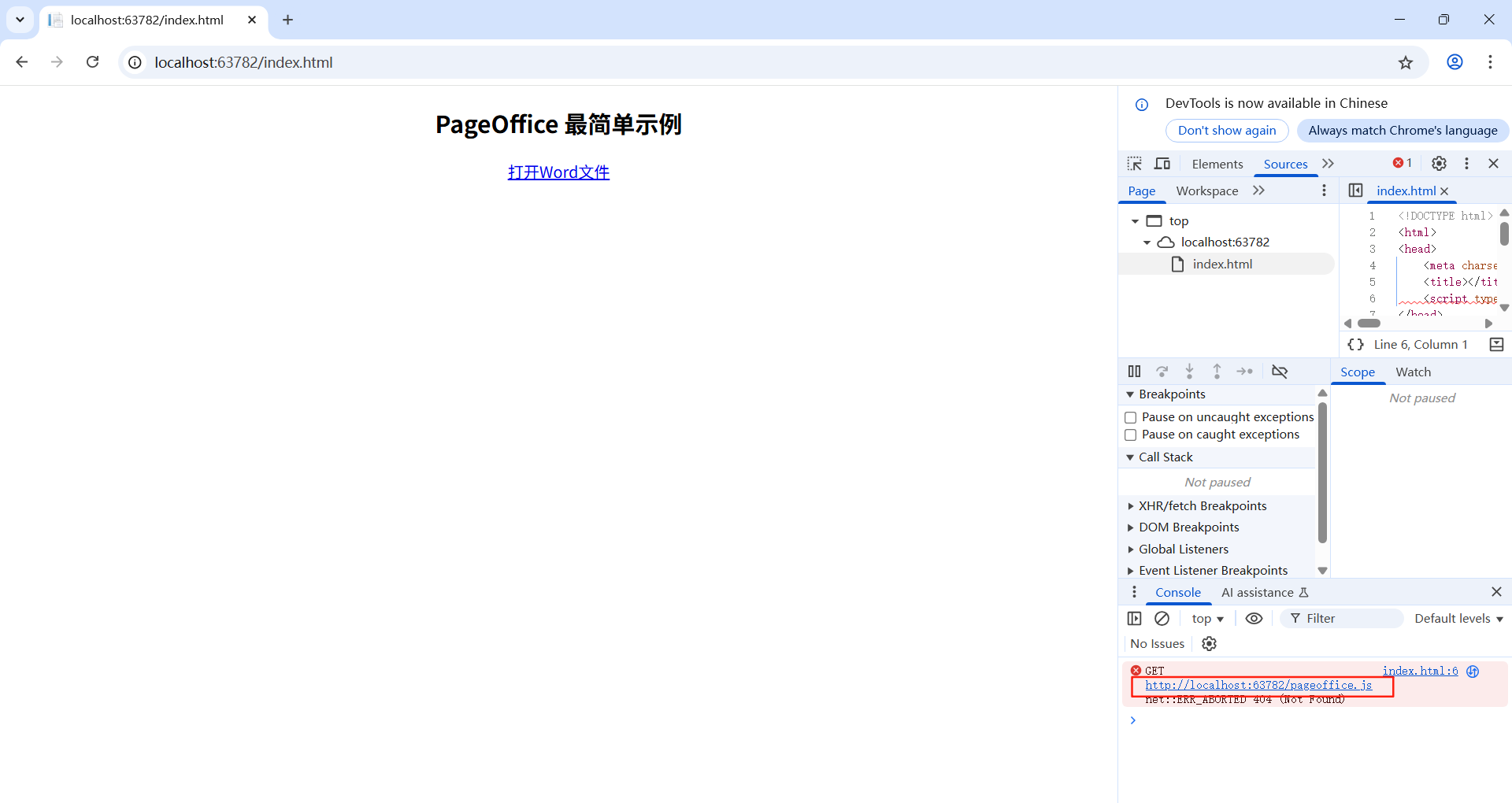The width and height of the screenshot is (1512, 803).
Task: Show more DevTools tabs chevron
Action: click(x=1329, y=164)
